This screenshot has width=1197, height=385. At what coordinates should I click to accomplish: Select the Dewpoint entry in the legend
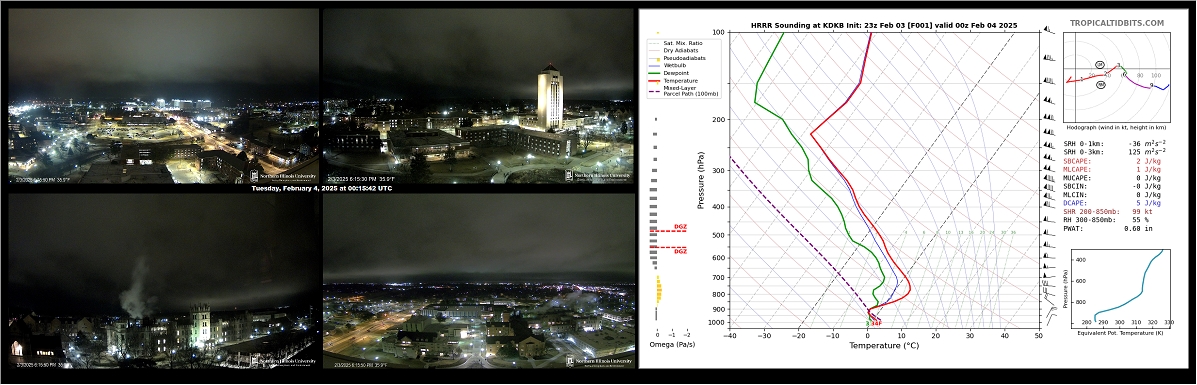coord(678,73)
